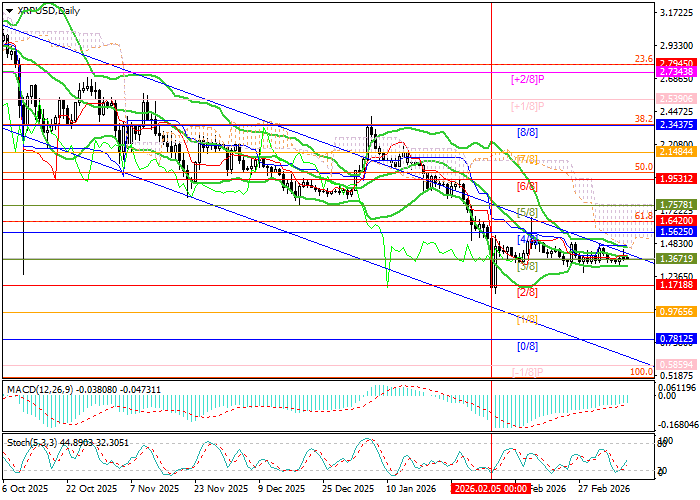Select the [+2/8]P Murrey level label
The height and width of the screenshot is (500, 700).
[x=526, y=78]
